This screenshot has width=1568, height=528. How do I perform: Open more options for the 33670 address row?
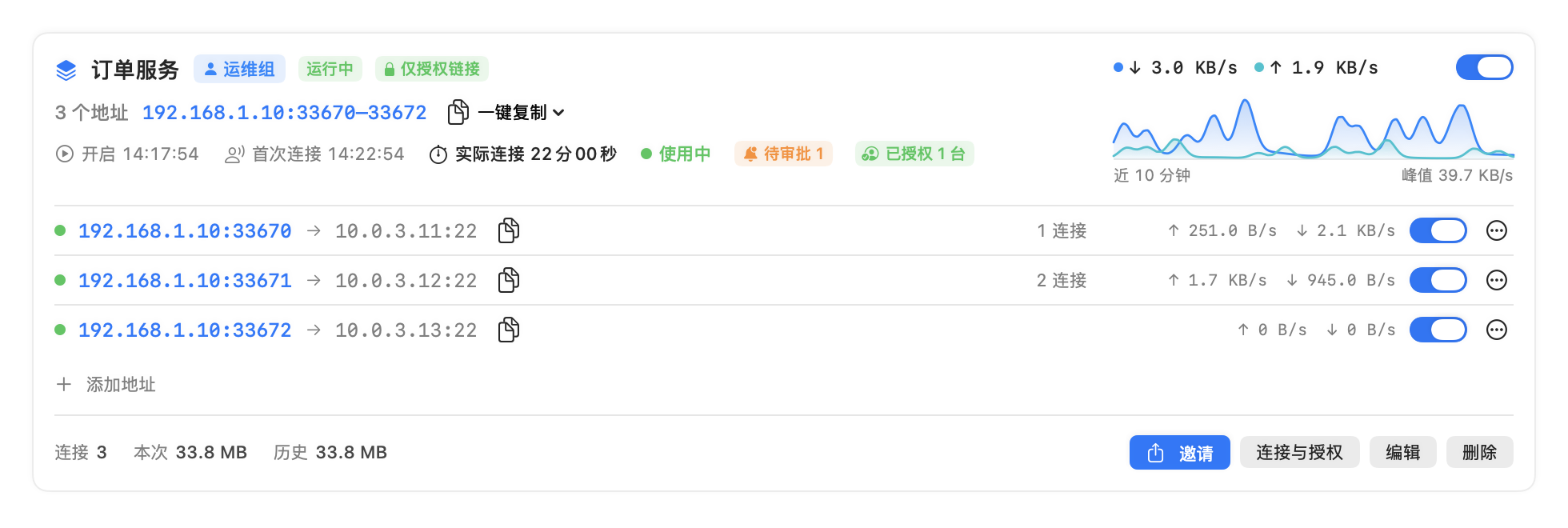[1496, 230]
